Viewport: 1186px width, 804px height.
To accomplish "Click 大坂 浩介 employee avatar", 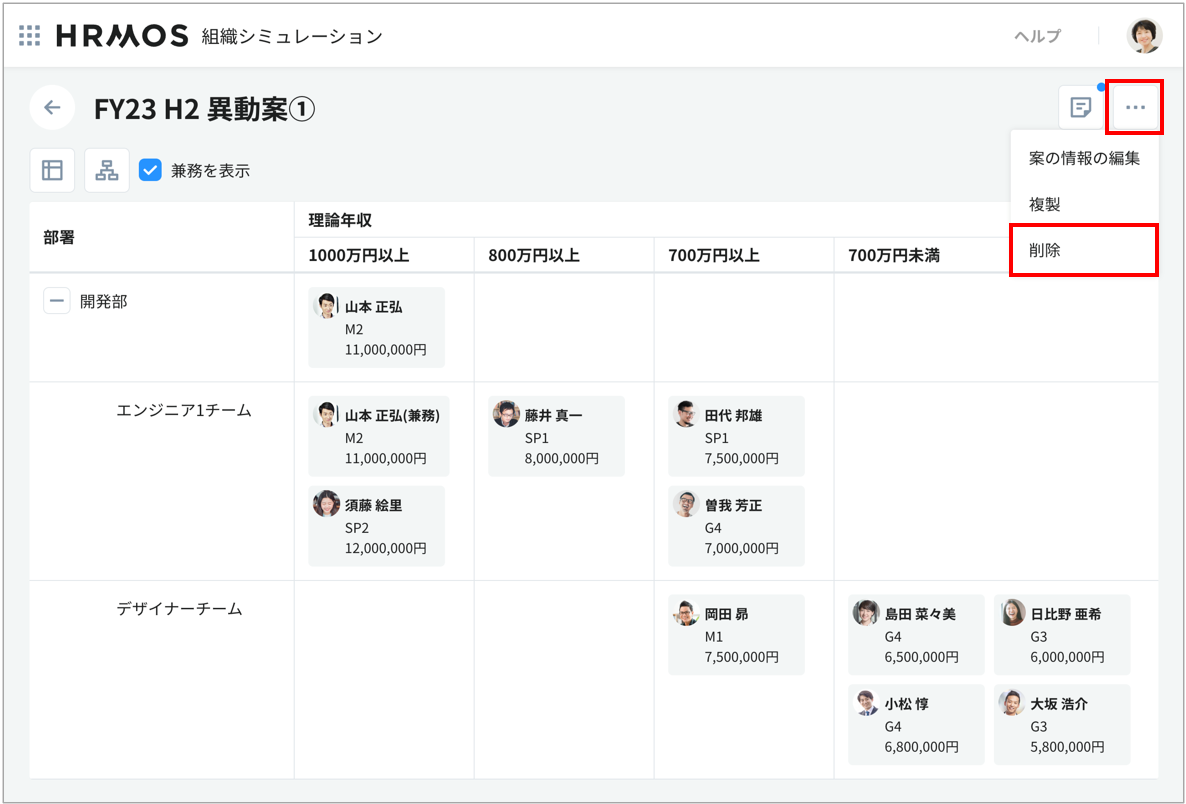I will [1012, 702].
